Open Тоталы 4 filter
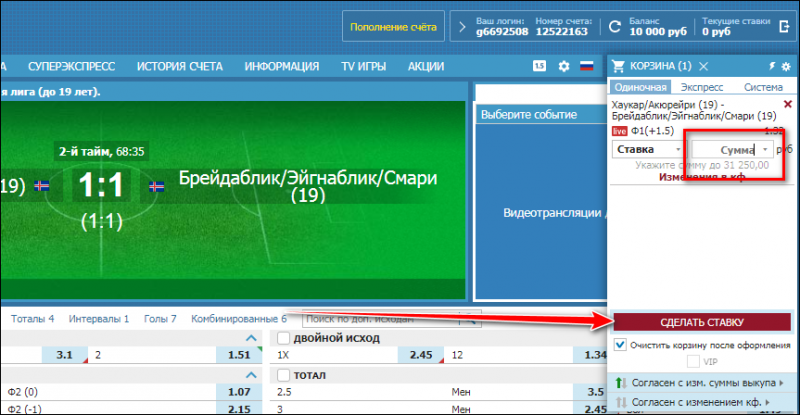Screen dimensions: 800x415 33,319
